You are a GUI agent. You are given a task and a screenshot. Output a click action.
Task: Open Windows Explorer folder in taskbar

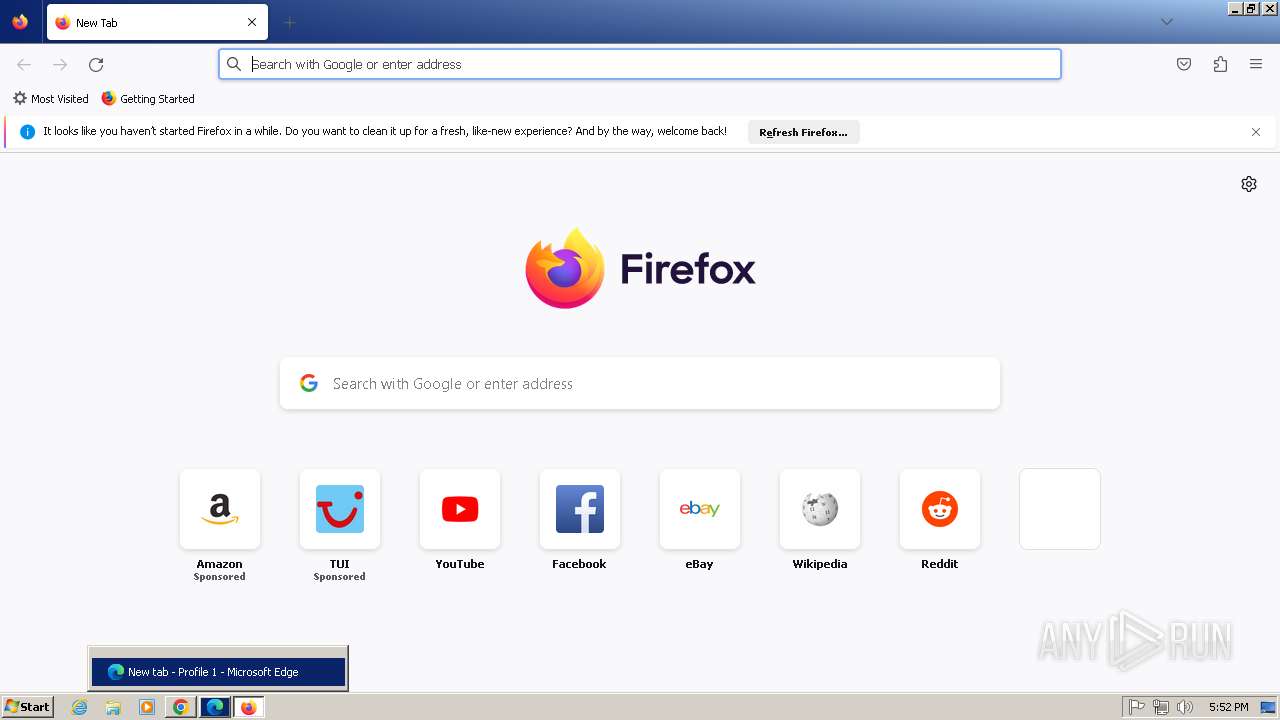pos(113,707)
